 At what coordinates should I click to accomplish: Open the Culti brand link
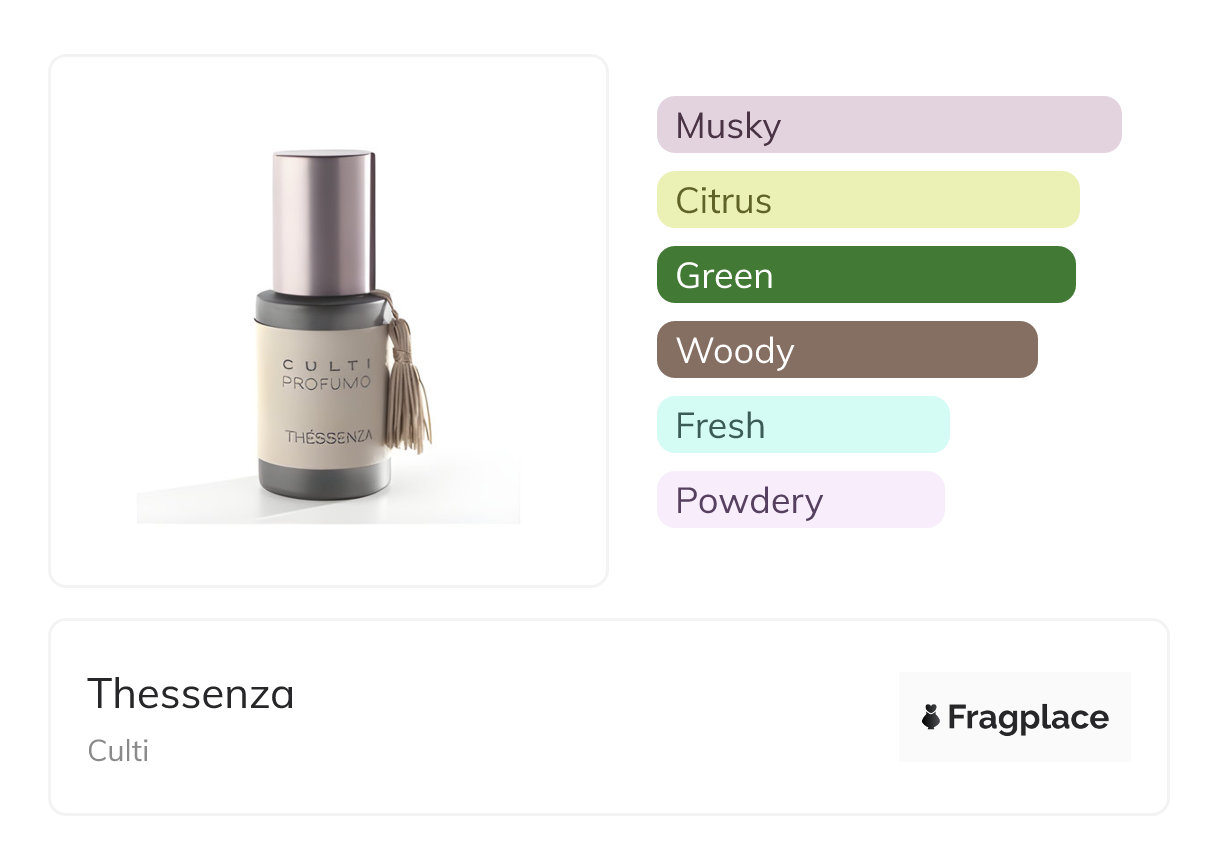click(118, 750)
